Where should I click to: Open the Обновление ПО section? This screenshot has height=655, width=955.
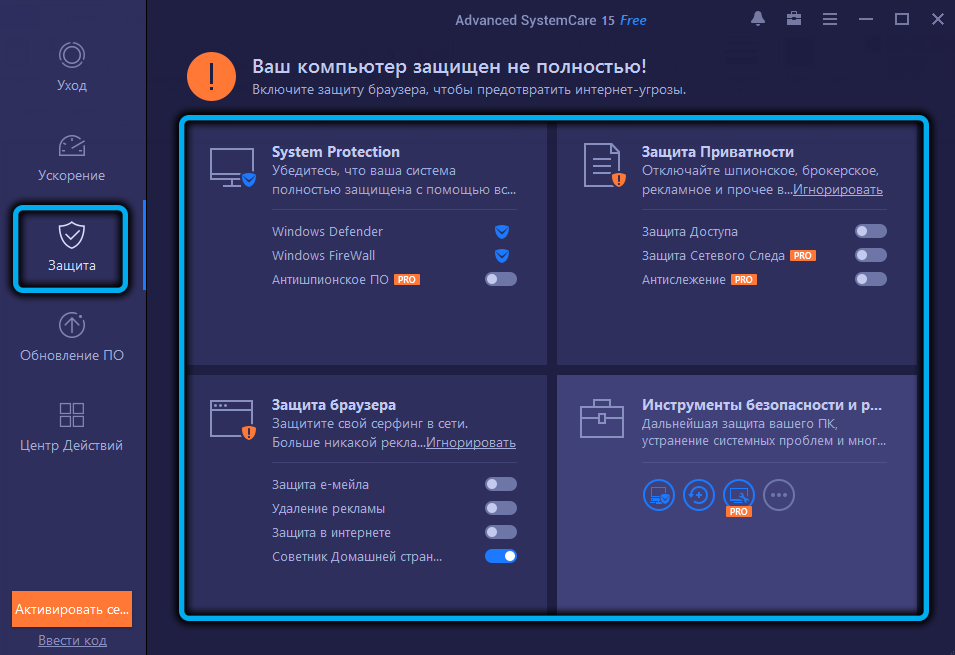(72, 338)
